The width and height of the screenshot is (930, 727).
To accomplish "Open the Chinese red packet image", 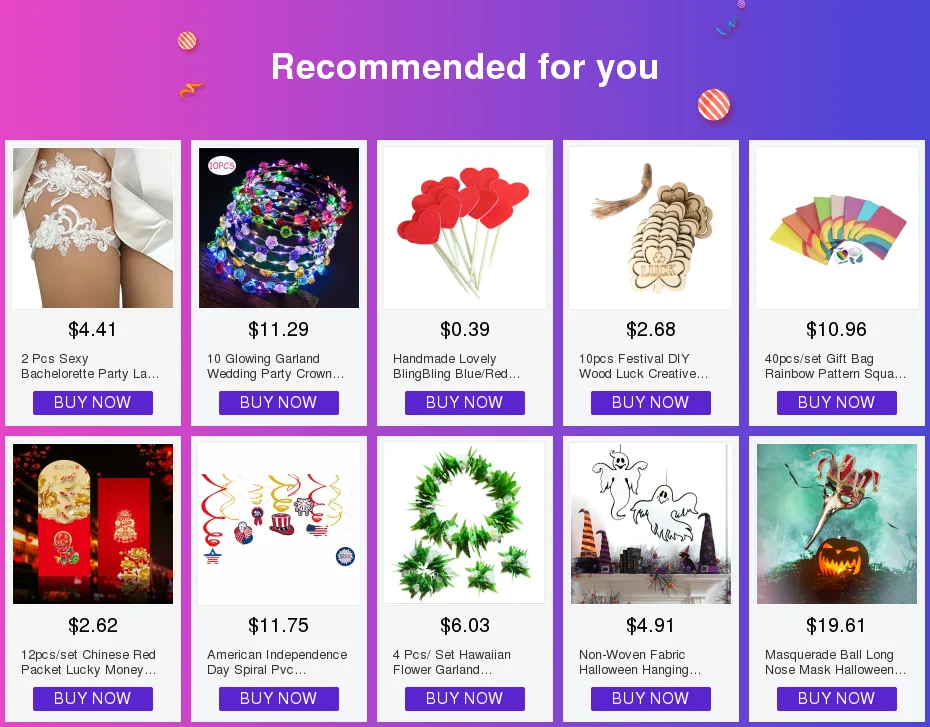I will pos(93,524).
